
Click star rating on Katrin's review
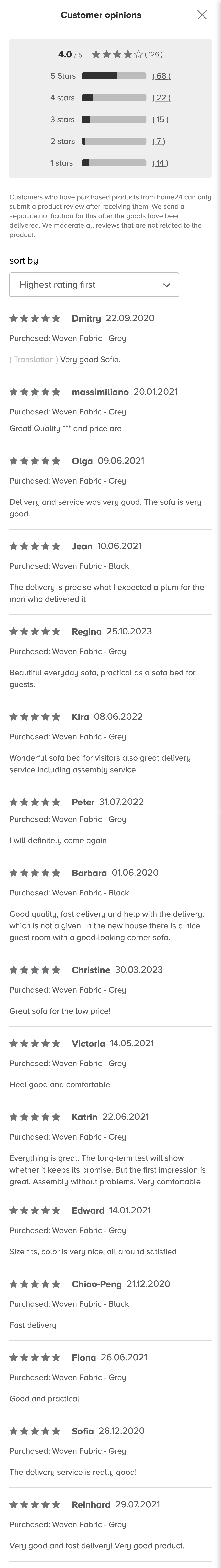pos(35,1117)
